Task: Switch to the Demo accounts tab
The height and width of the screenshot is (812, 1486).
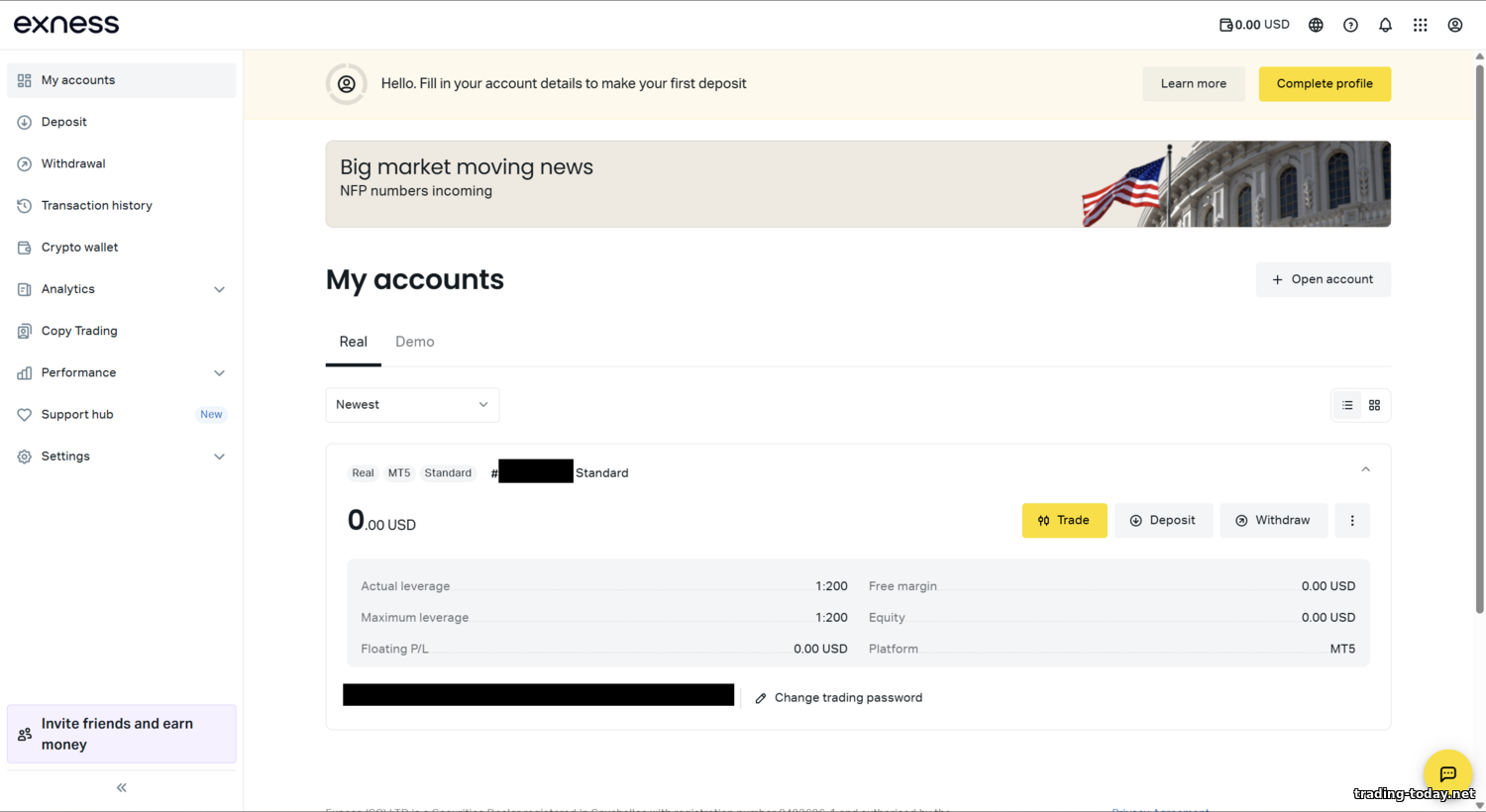Action: pyautogui.click(x=414, y=342)
